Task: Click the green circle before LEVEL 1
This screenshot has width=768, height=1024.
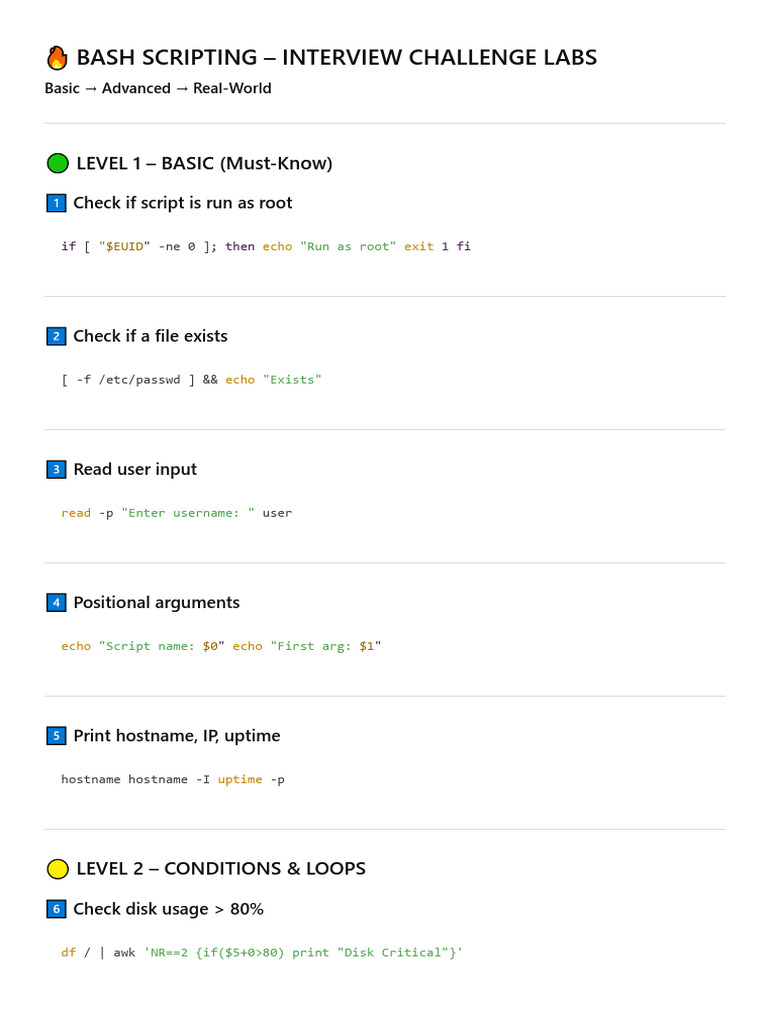Action: click(58, 163)
